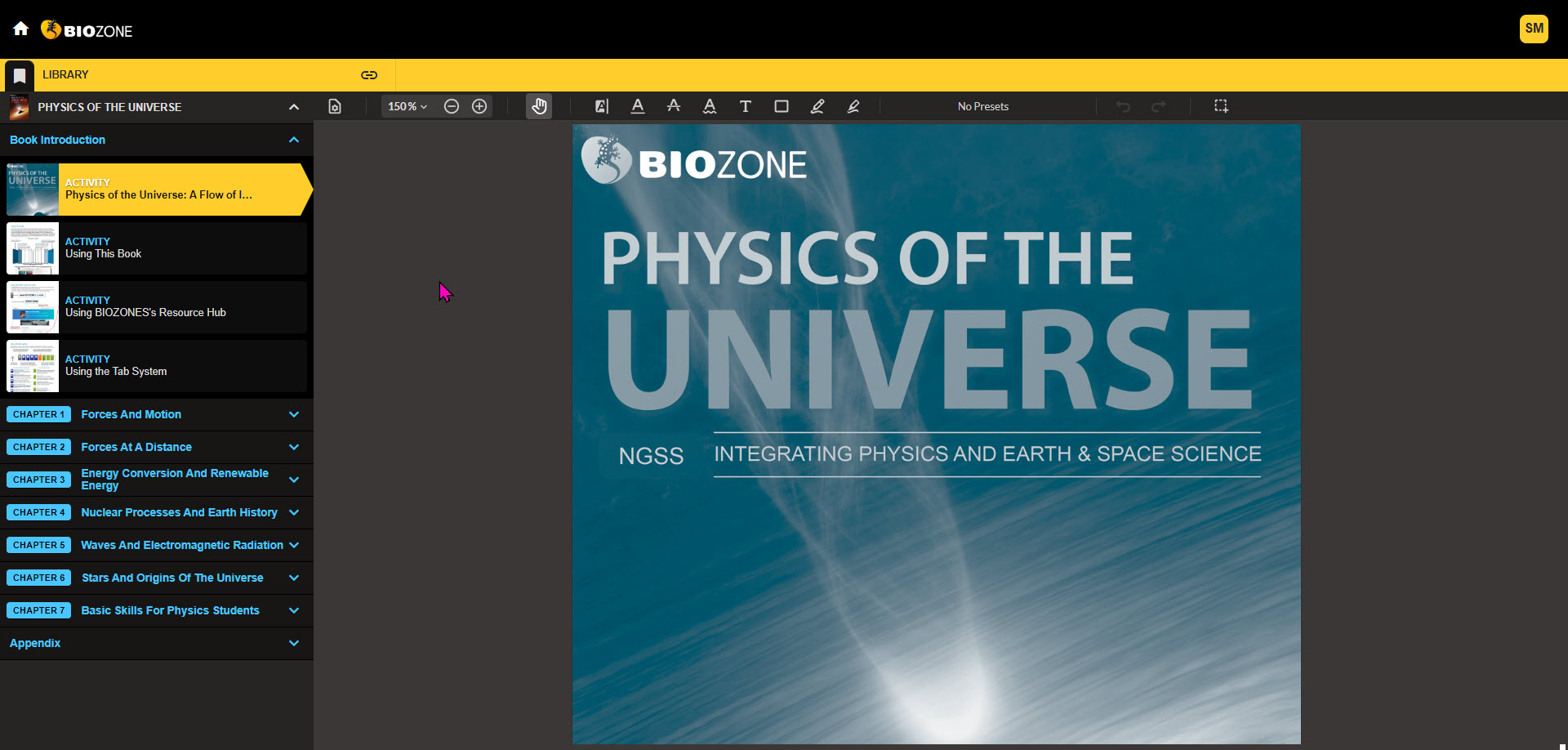
Task: Go to the home page icon
Action: [x=21, y=29]
